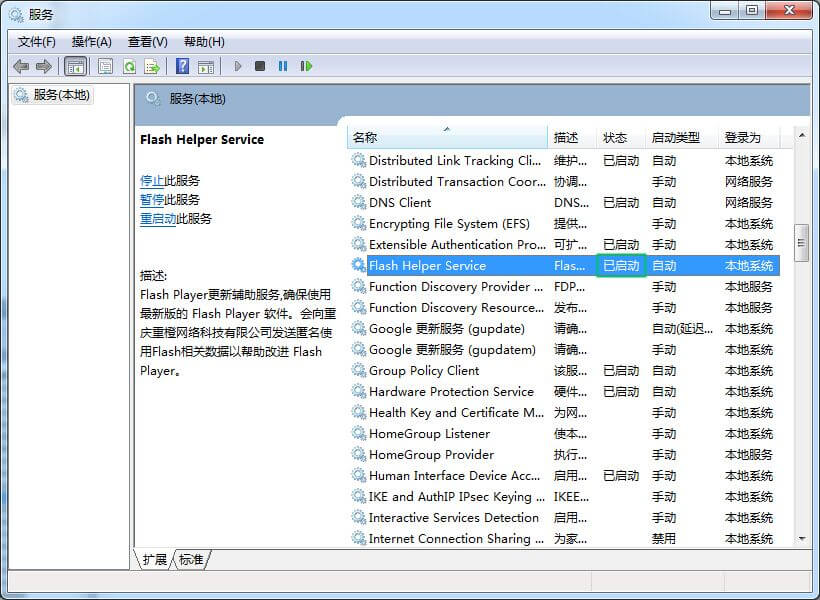820x600 pixels.
Task: Open the 操作(A) menu
Action: (92, 42)
